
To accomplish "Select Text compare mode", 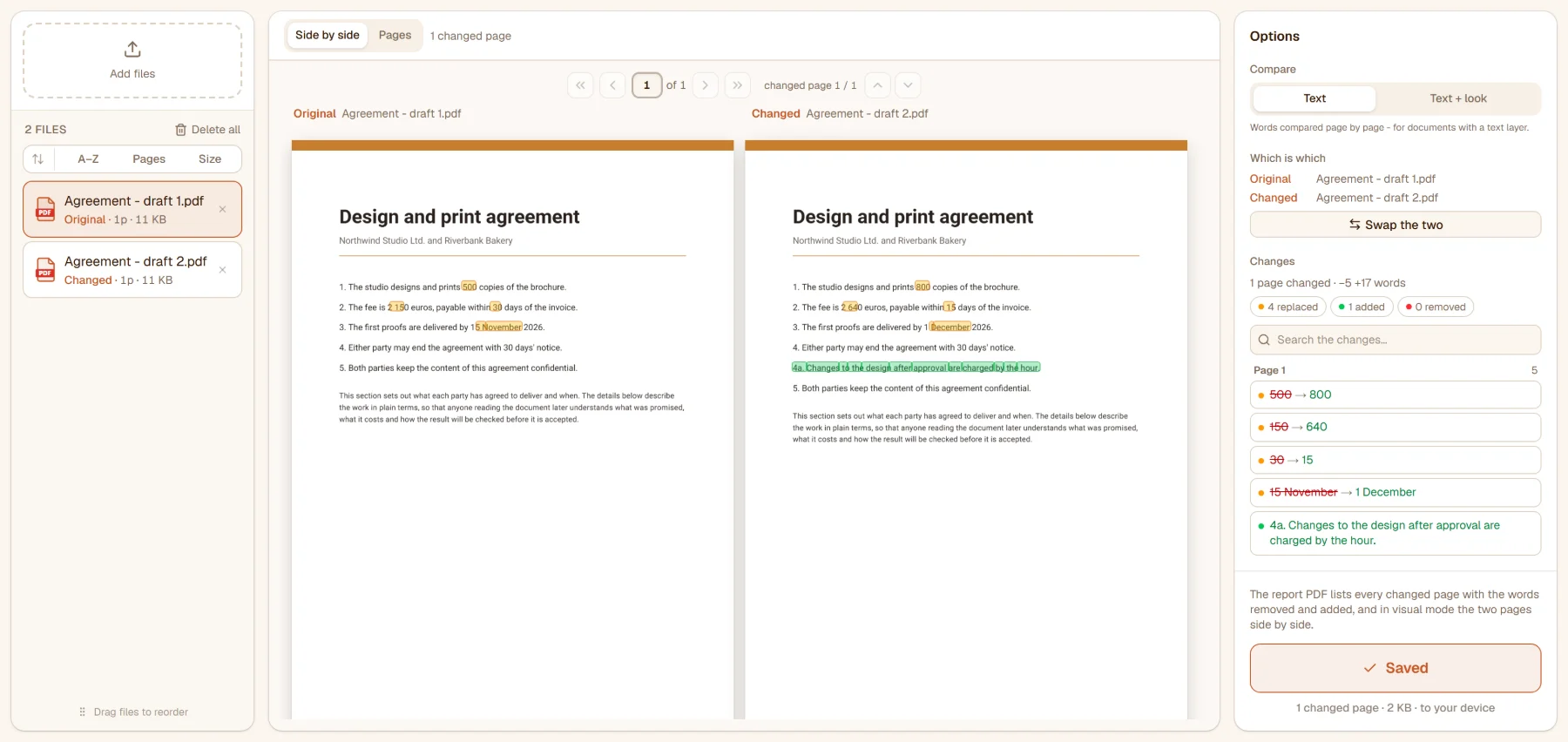I will [1315, 98].
